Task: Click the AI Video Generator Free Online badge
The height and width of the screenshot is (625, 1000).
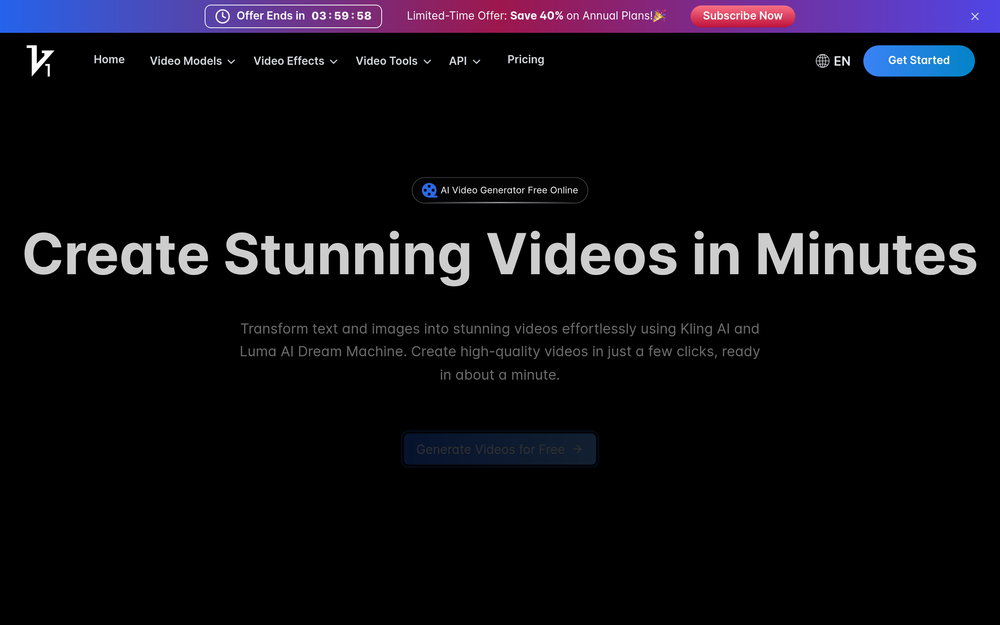Action: [499, 190]
